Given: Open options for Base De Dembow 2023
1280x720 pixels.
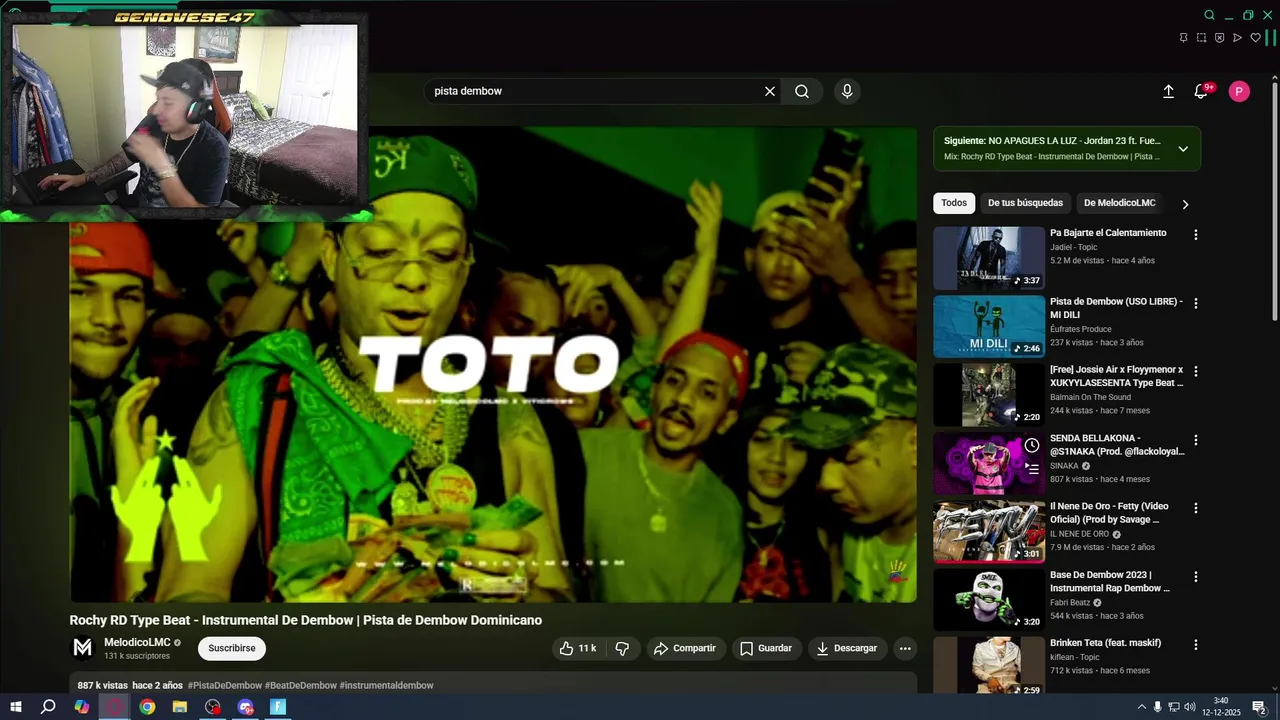Looking at the screenshot, I should [1195, 577].
